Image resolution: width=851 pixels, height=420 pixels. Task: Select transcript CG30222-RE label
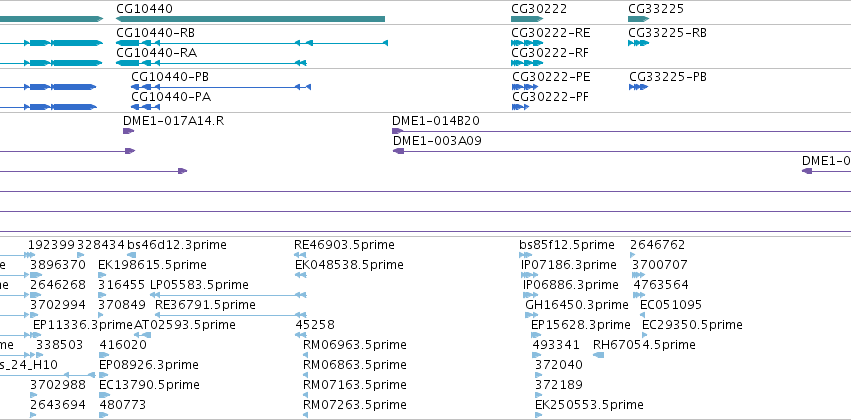coord(551,33)
